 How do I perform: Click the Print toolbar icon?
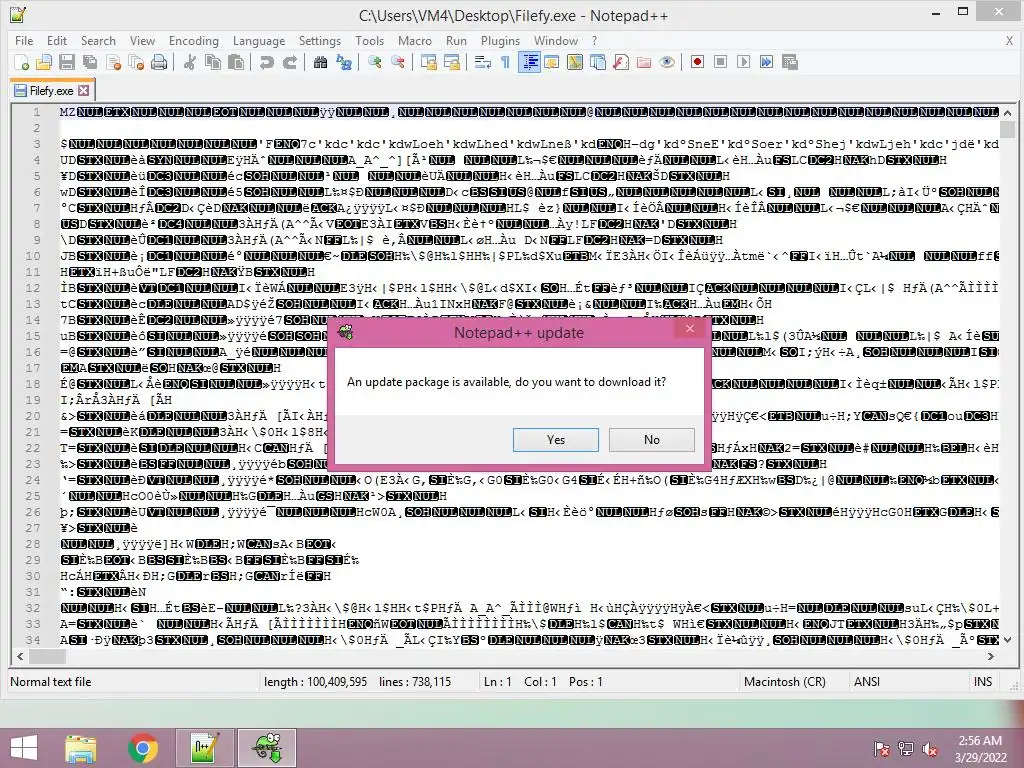159,62
